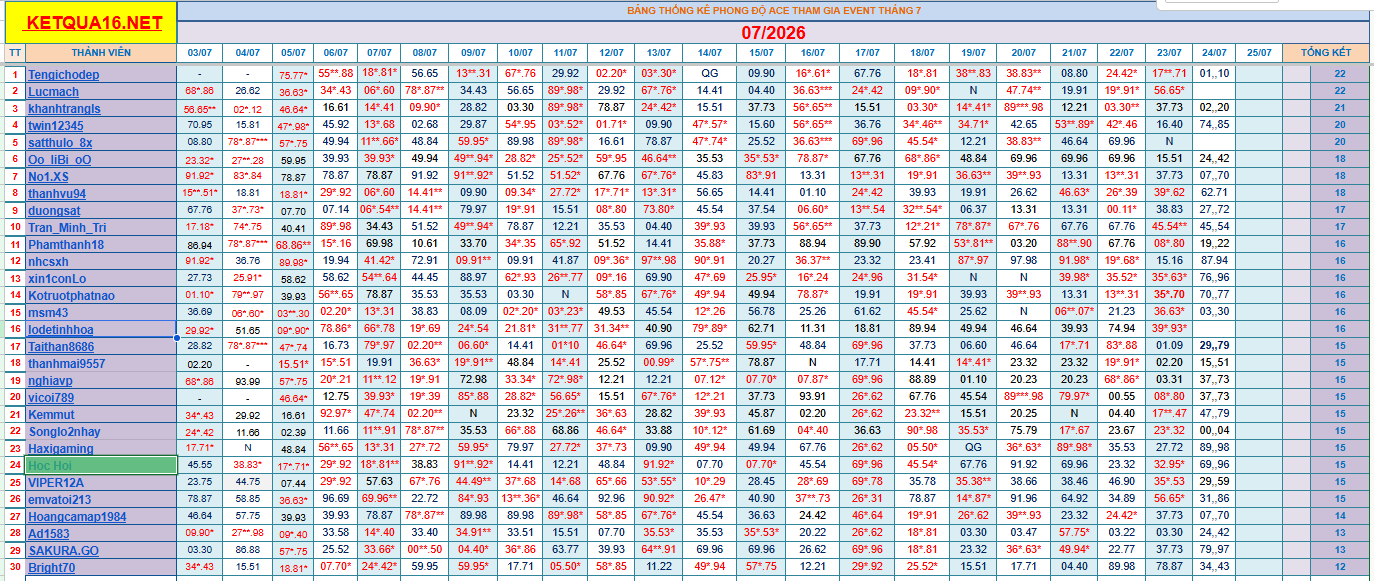Select the 03/07 date column header
This screenshot has width=1374, height=581.
pyautogui.click(x=200, y=52)
